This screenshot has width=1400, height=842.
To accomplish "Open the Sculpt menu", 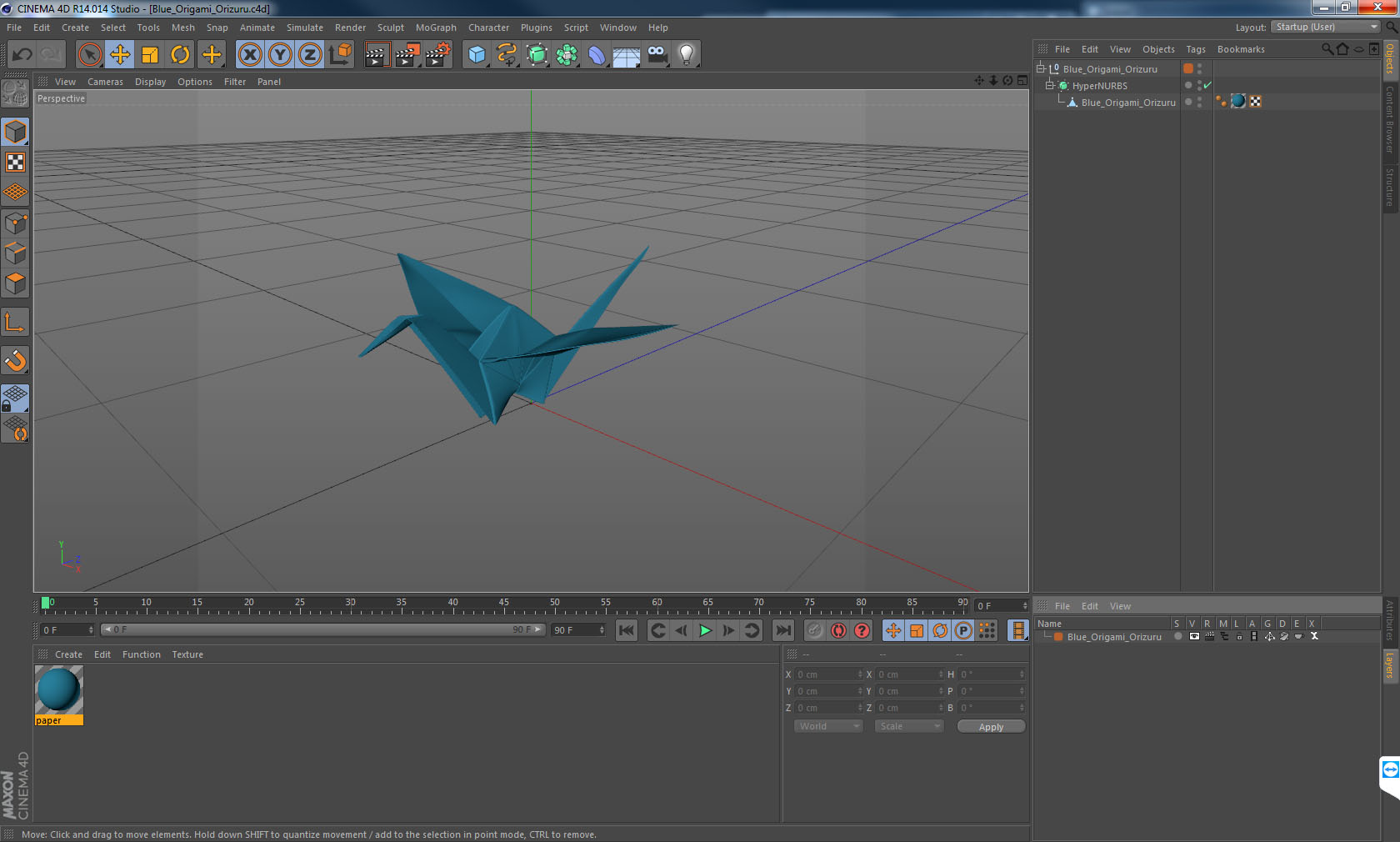I will tap(390, 28).
